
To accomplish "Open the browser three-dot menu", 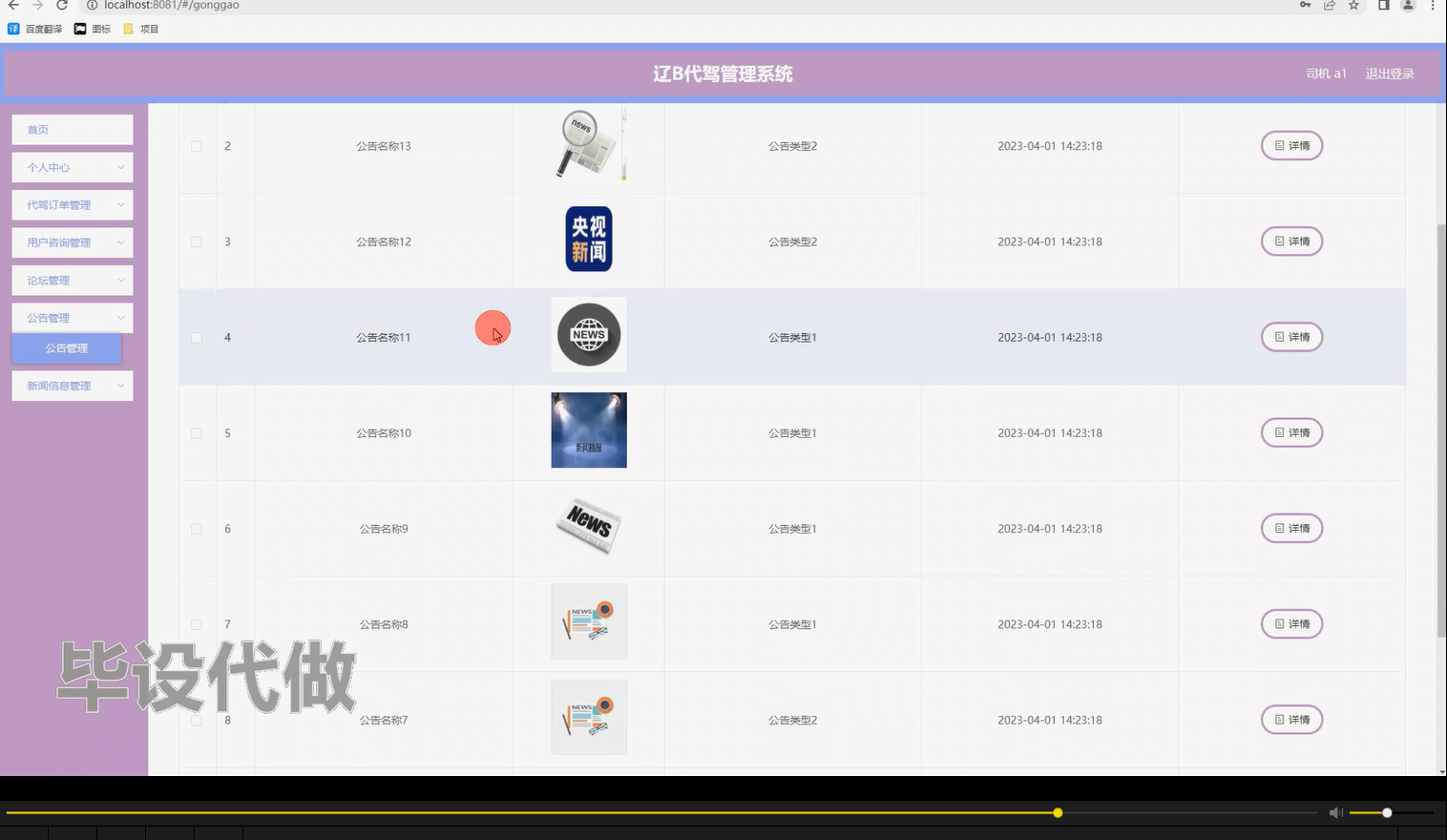I will tap(1432, 6).
